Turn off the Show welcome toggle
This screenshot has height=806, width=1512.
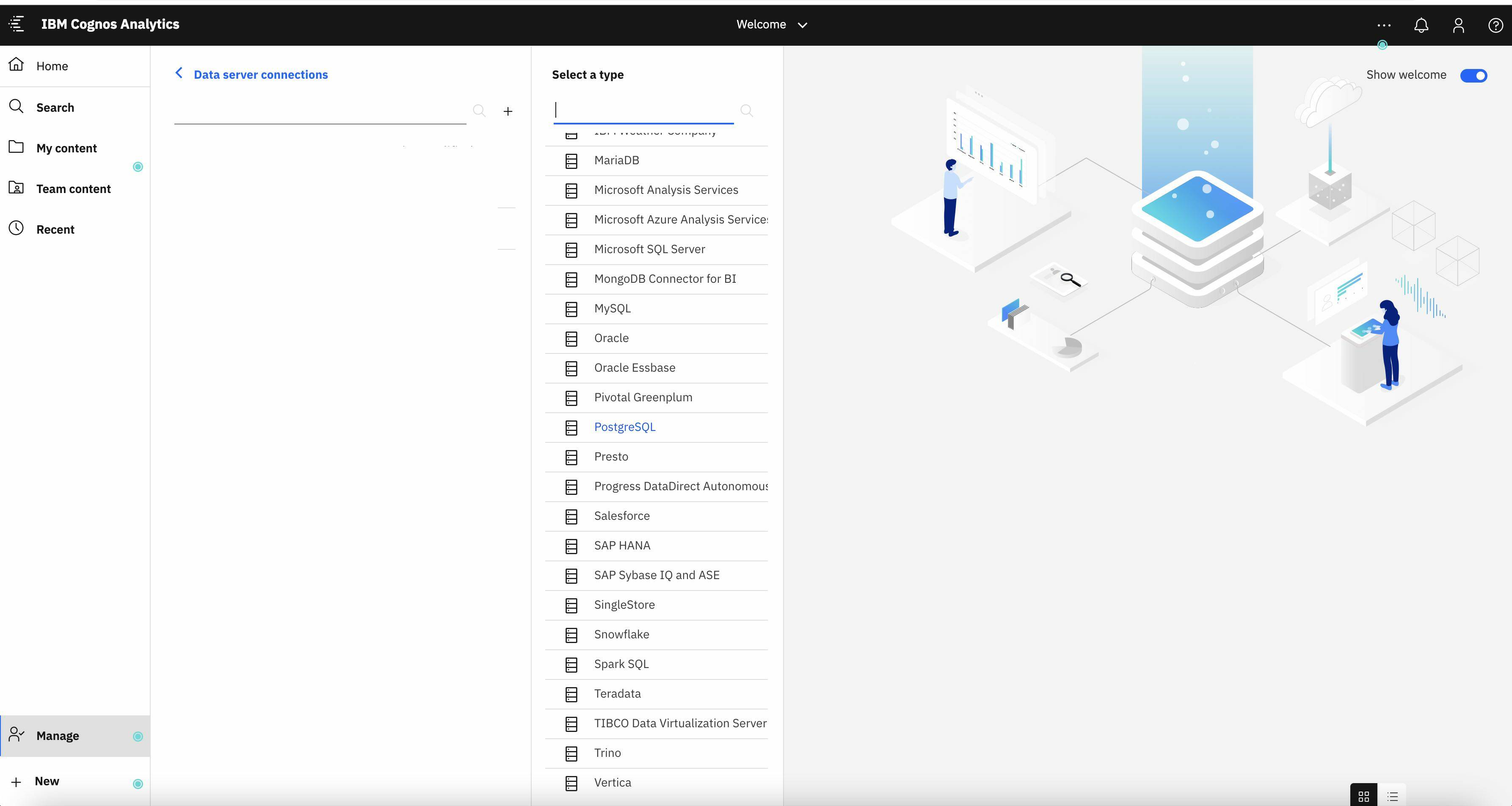1473,75
